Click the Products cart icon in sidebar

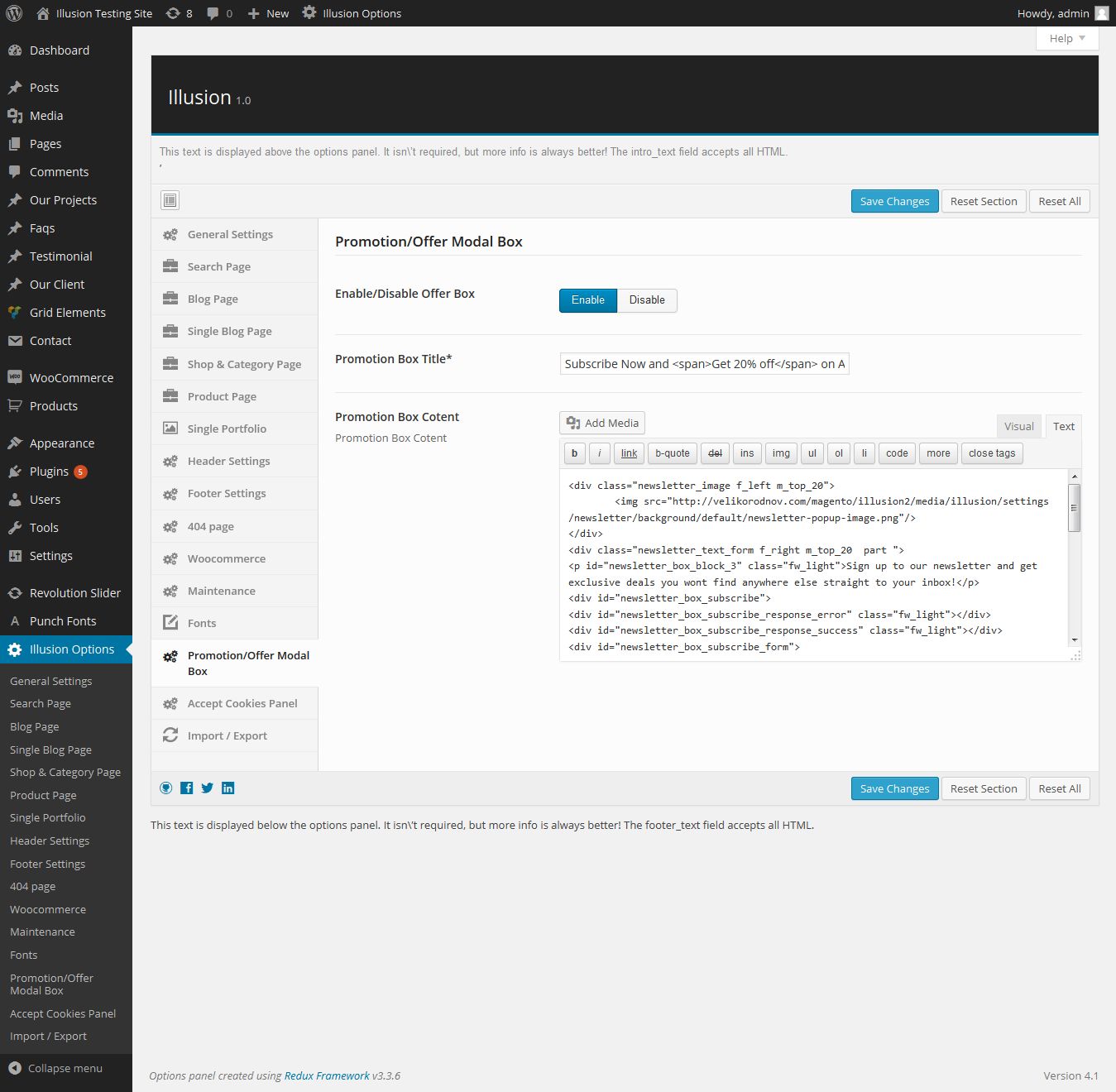[x=15, y=405]
